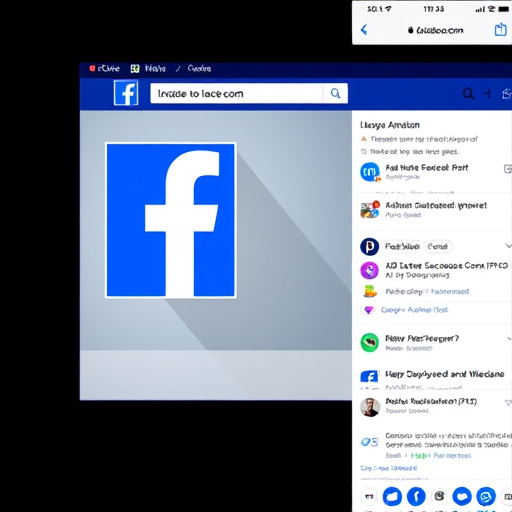The height and width of the screenshot is (512, 512).
Task: Click the orange warning triangle in right panel
Action: click(x=364, y=139)
